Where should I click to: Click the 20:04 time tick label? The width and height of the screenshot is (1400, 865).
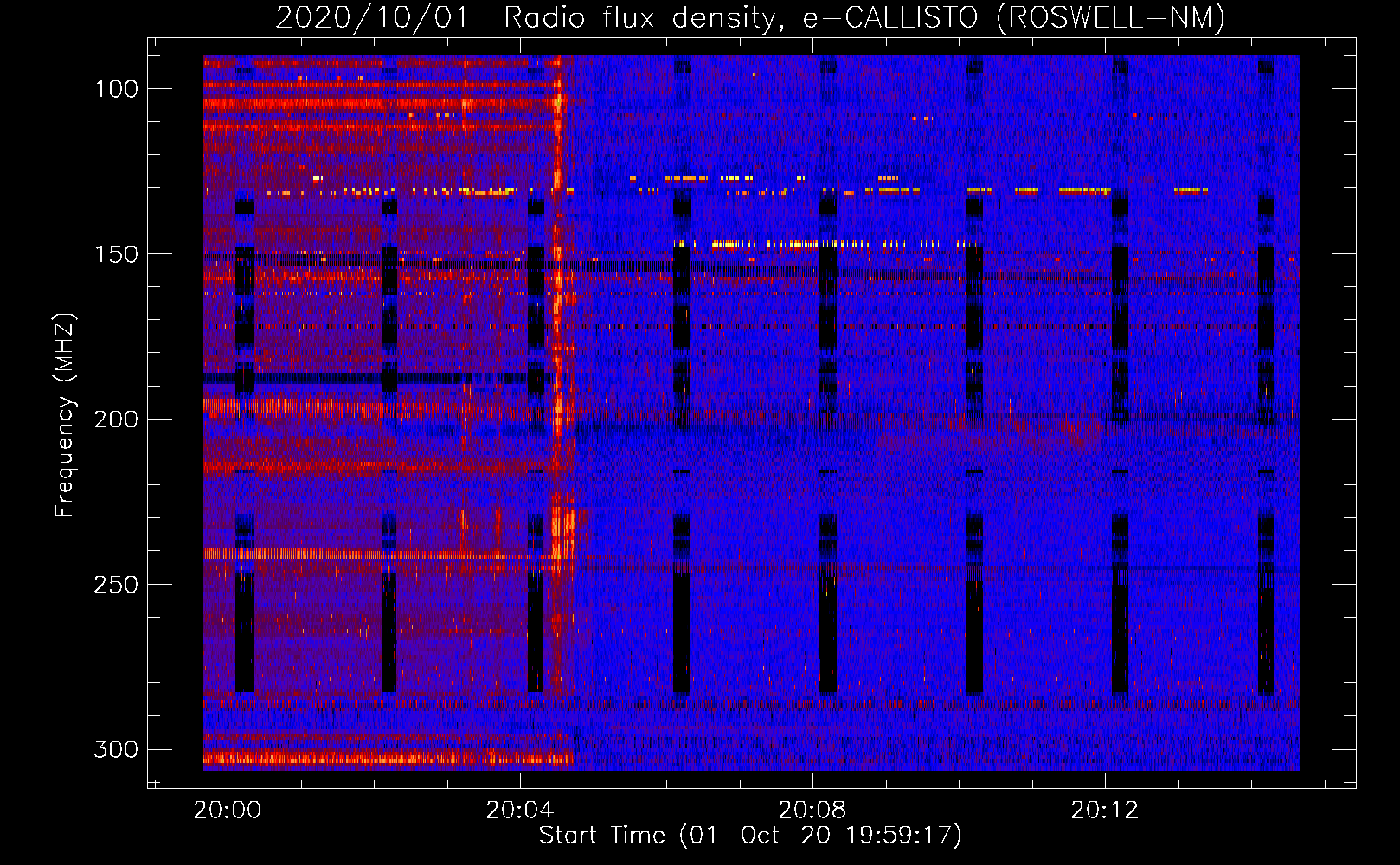[x=520, y=811]
